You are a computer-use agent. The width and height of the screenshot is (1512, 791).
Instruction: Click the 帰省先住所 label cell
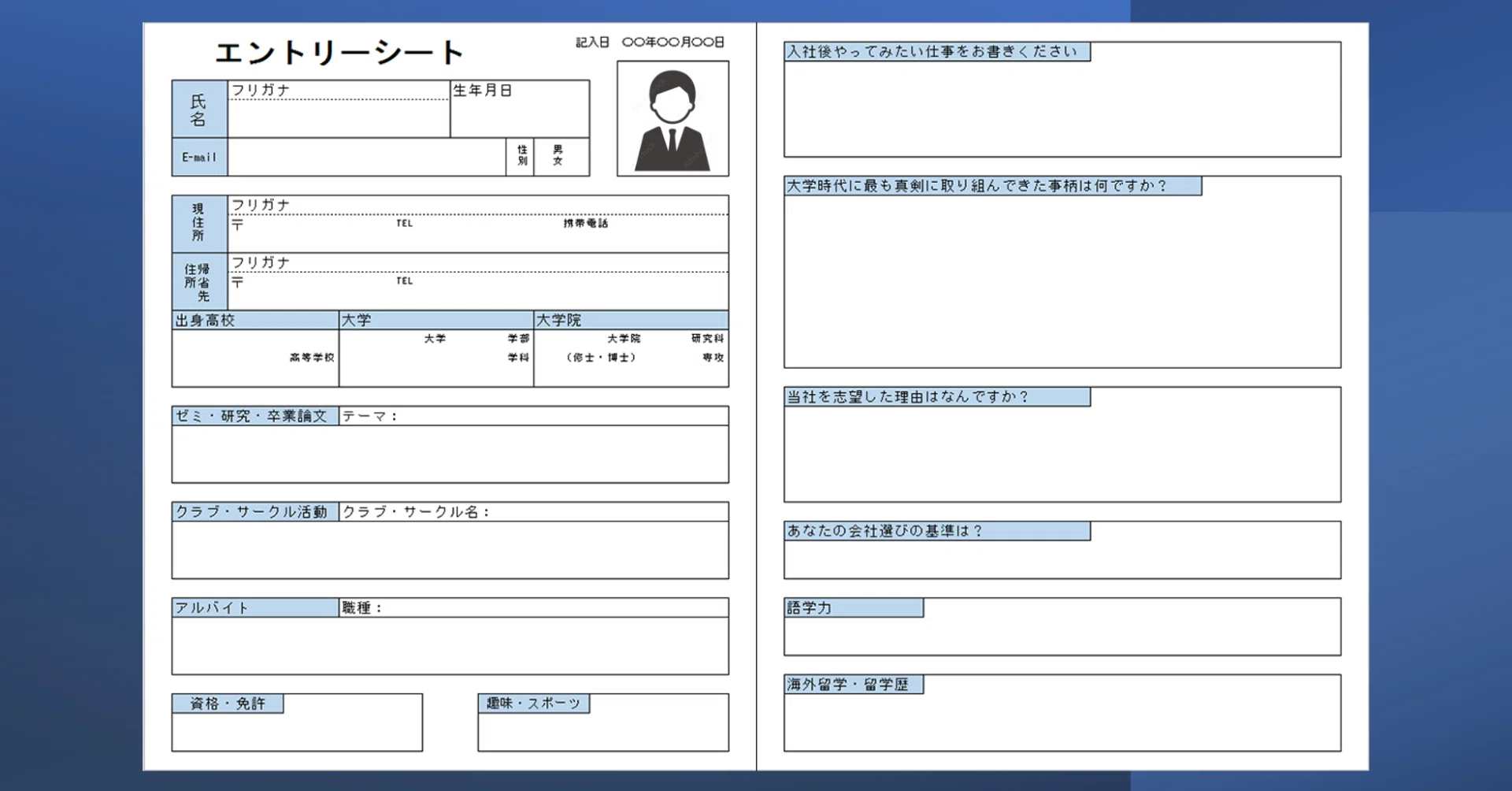tap(199, 281)
